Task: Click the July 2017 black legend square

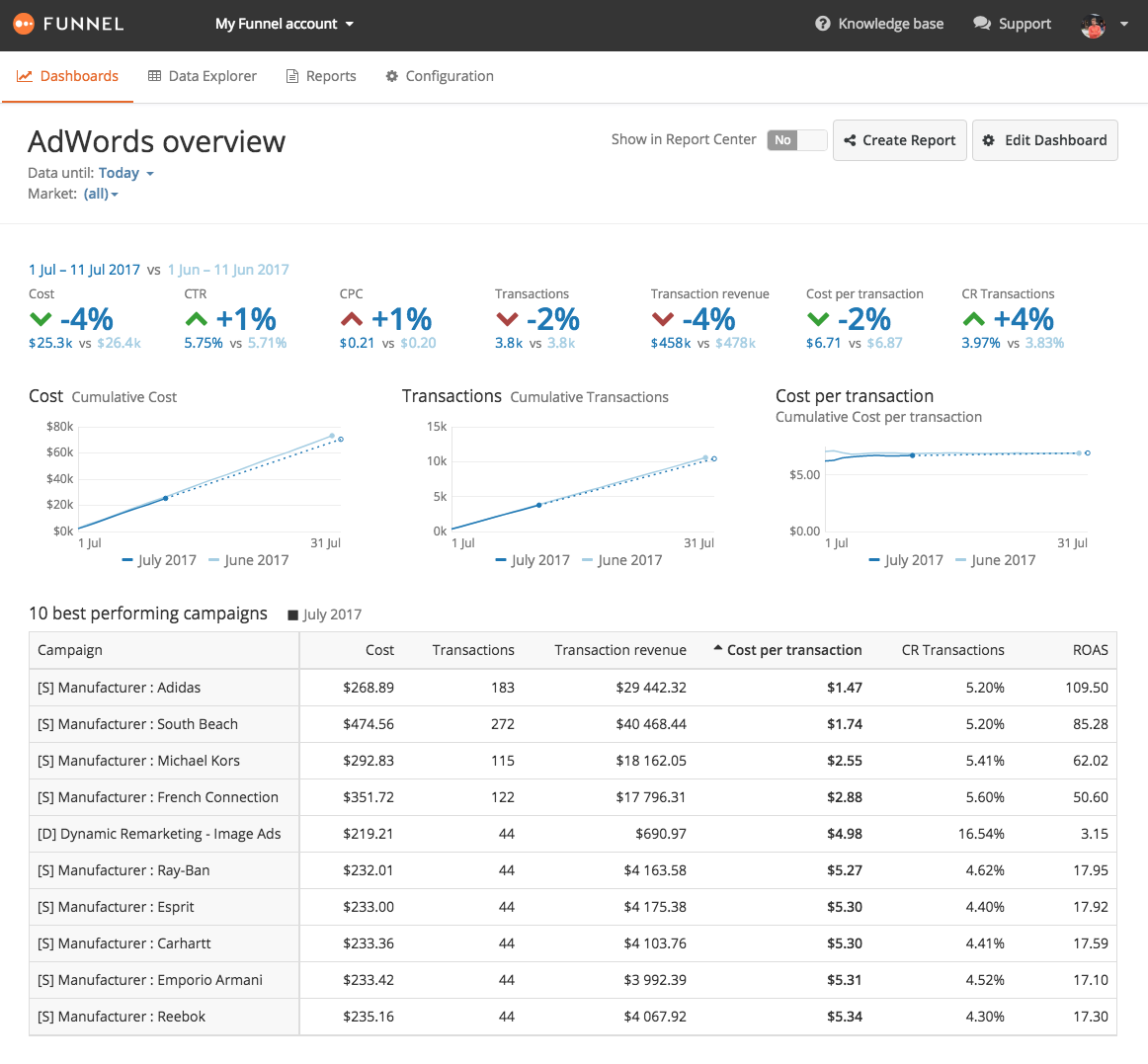Action: point(292,615)
